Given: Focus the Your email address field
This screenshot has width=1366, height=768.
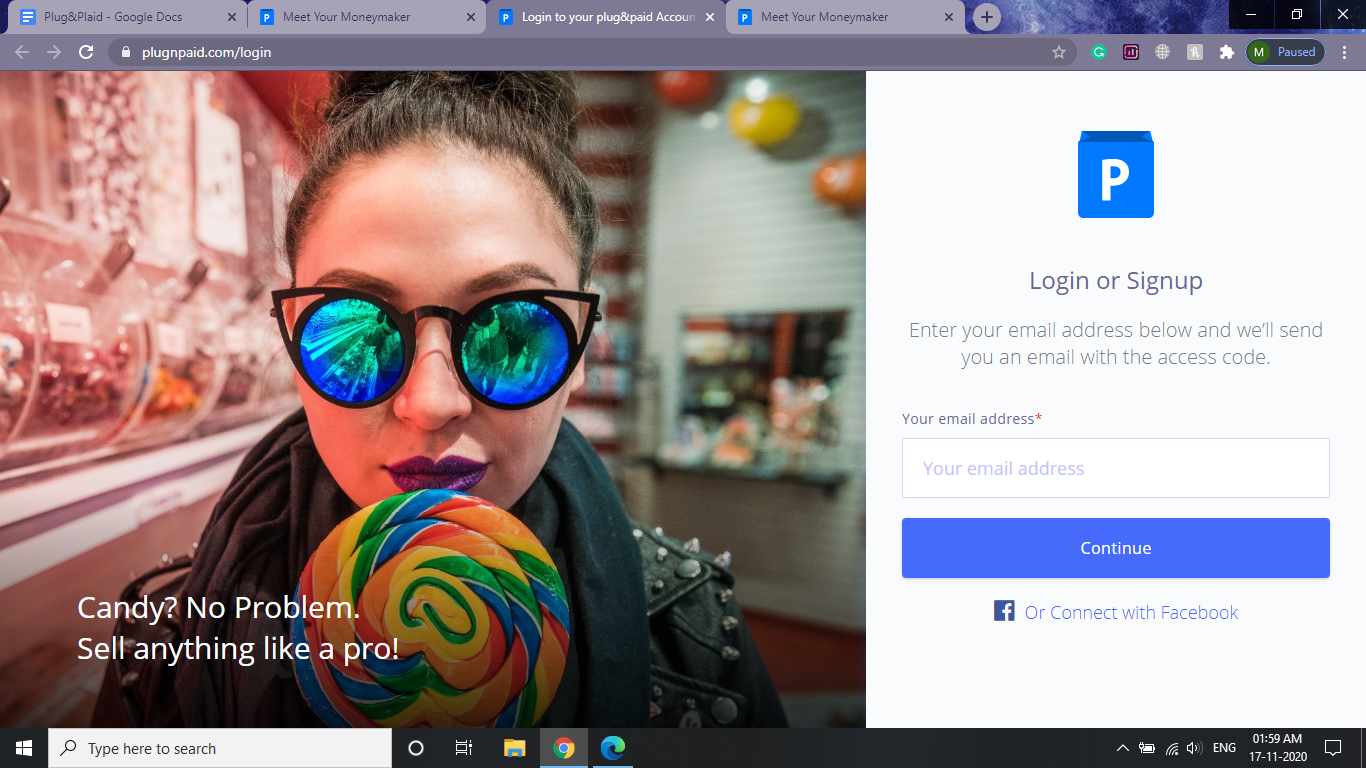Looking at the screenshot, I should (x=1116, y=468).
